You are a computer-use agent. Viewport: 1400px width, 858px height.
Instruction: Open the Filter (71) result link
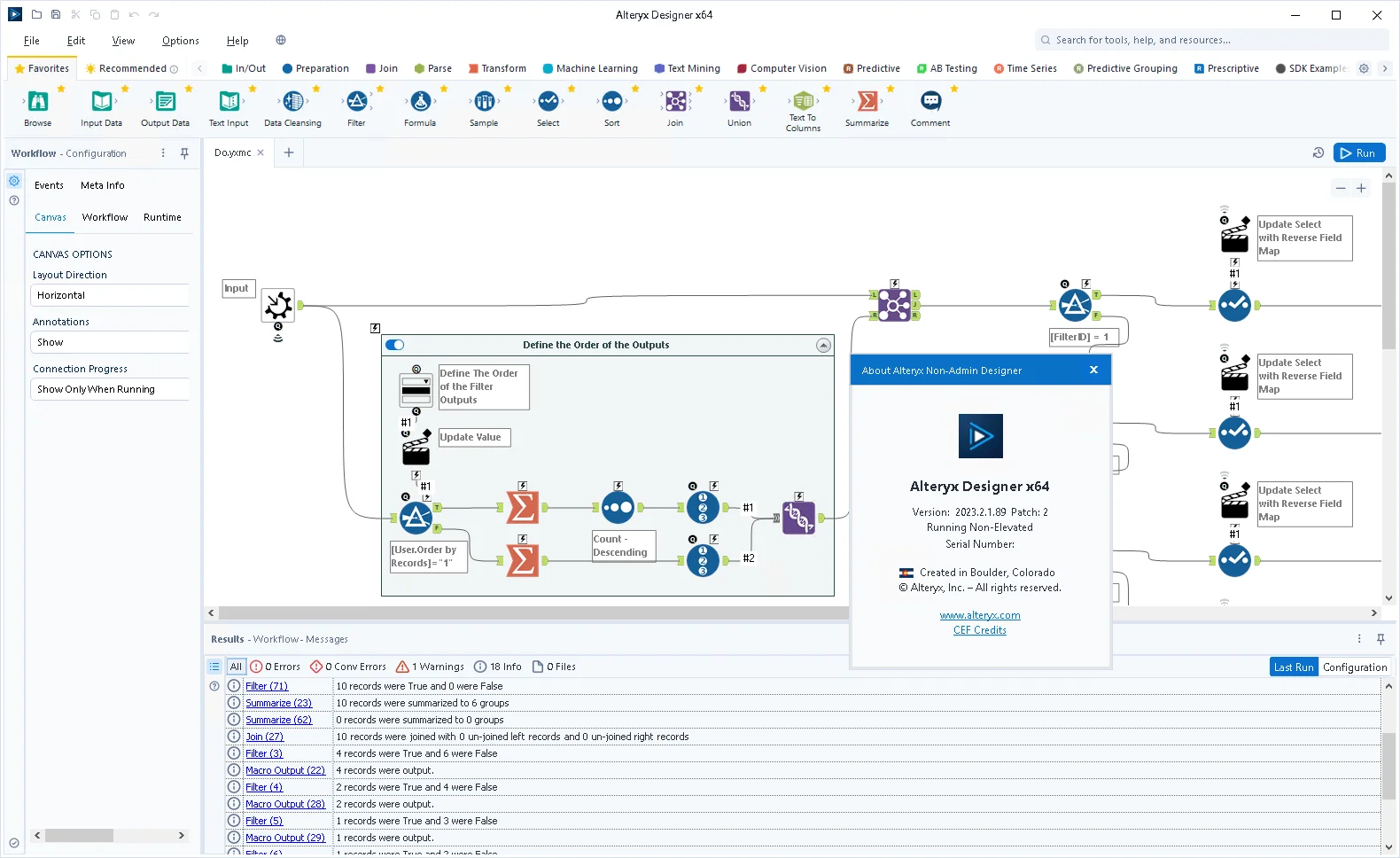click(x=267, y=686)
